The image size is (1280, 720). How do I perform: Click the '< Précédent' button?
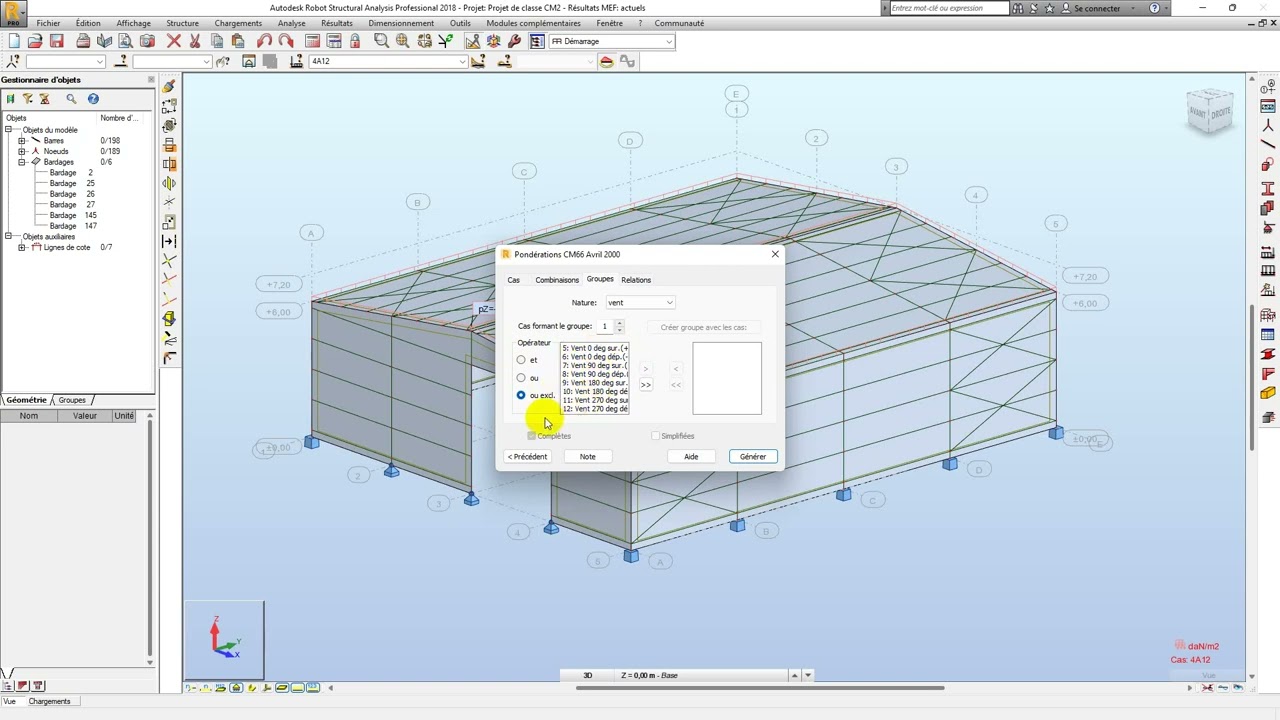point(528,456)
